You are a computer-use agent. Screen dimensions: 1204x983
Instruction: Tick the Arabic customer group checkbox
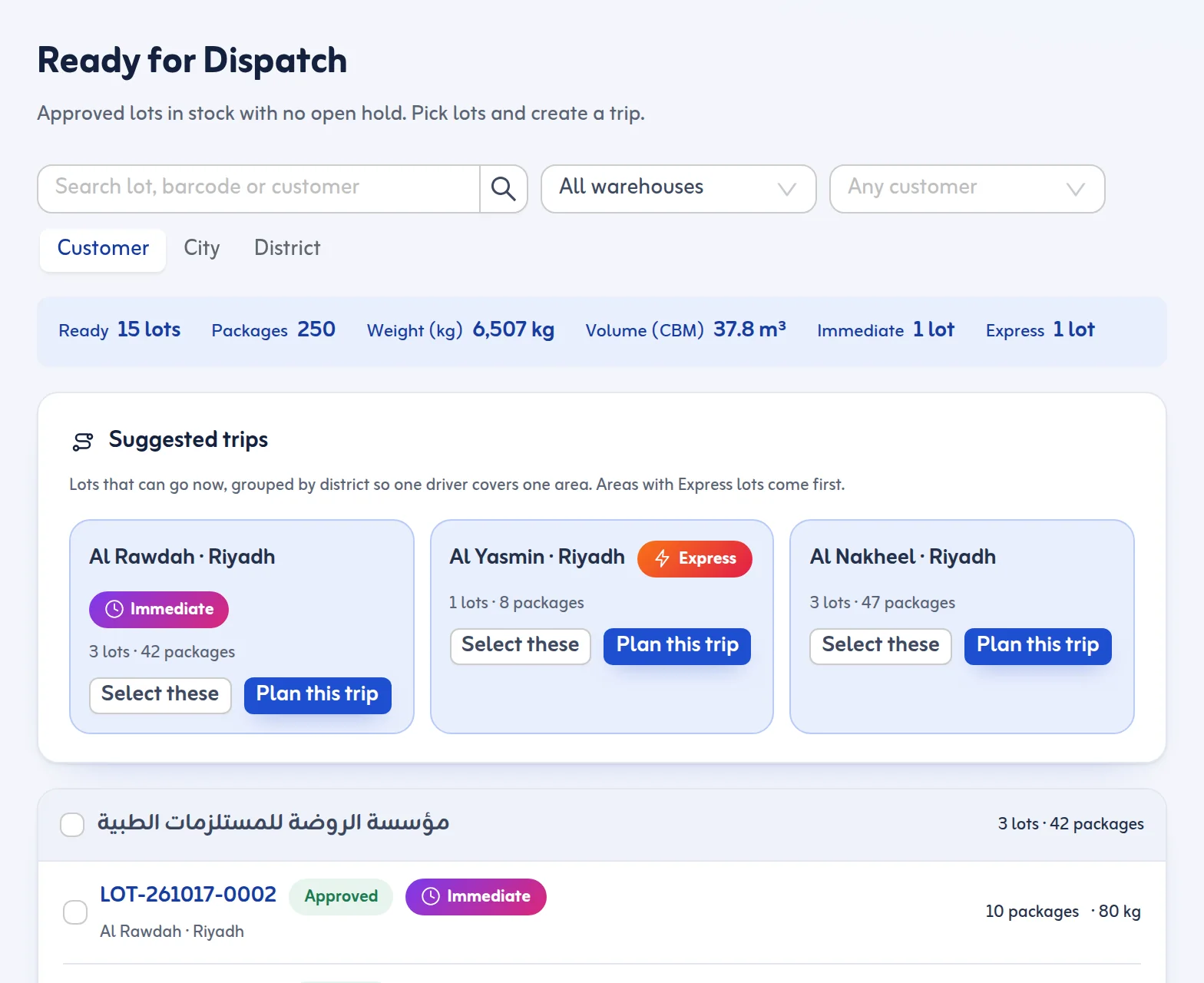[x=72, y=825]
